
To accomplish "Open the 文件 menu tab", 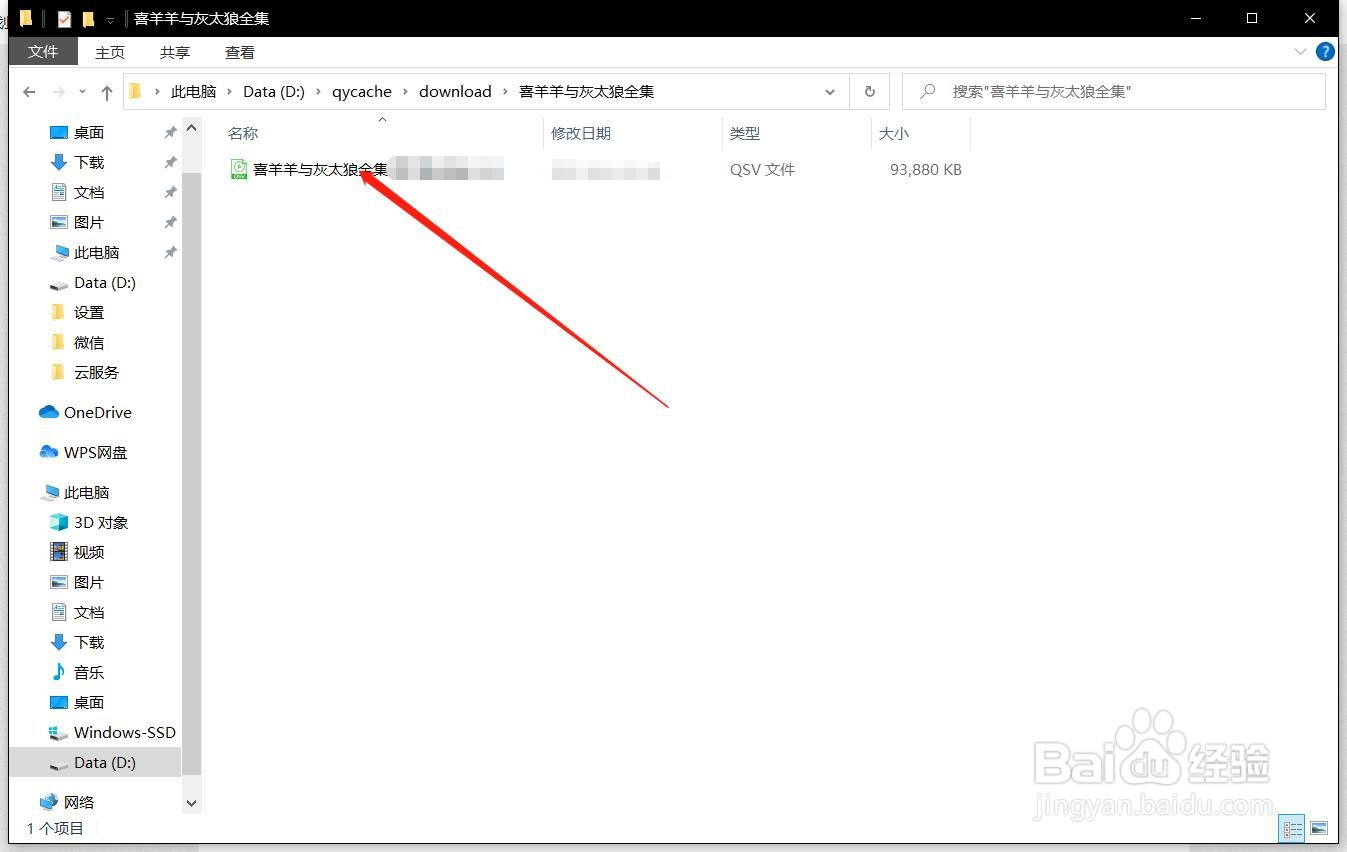I will click(x=43, y=51).
